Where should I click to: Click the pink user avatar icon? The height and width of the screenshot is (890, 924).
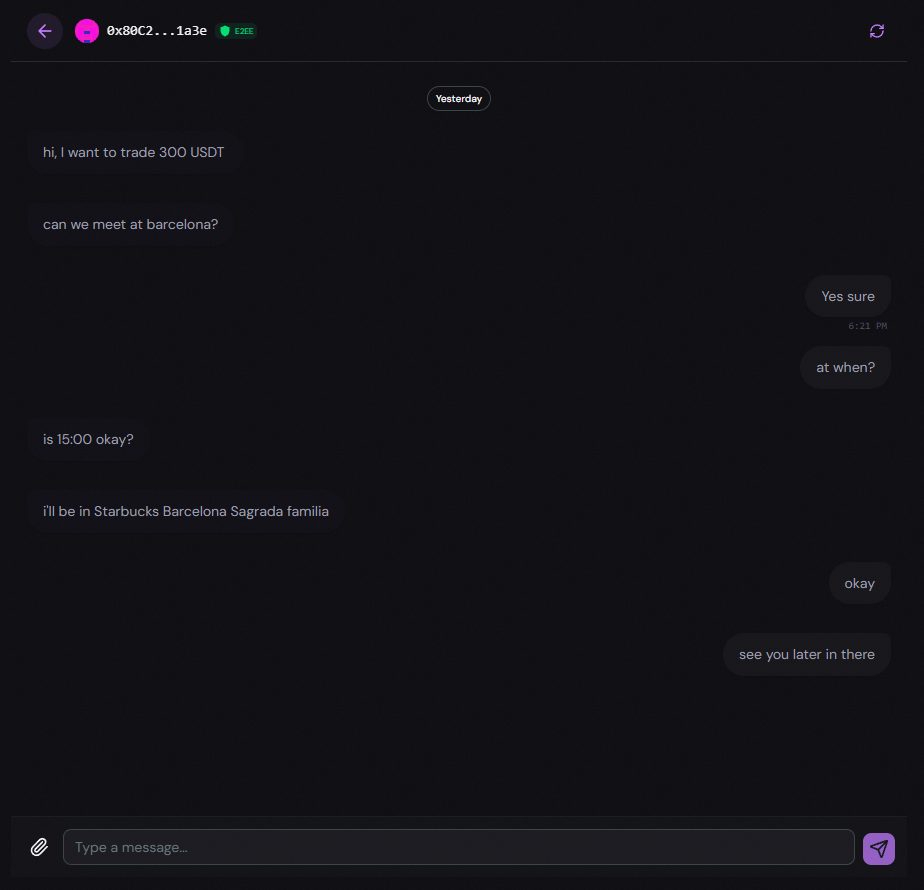(x=87, y=31)
